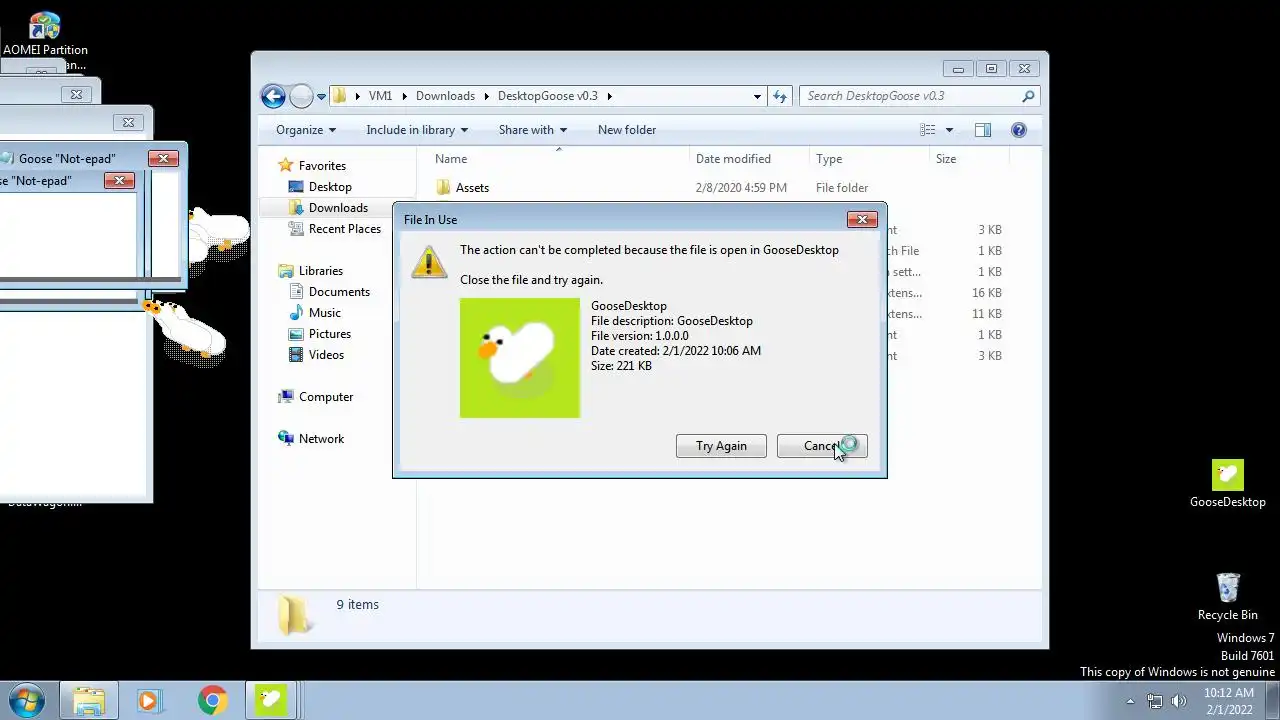
Task: Click New folder in toolbar
Action: (x=627, y=130)
